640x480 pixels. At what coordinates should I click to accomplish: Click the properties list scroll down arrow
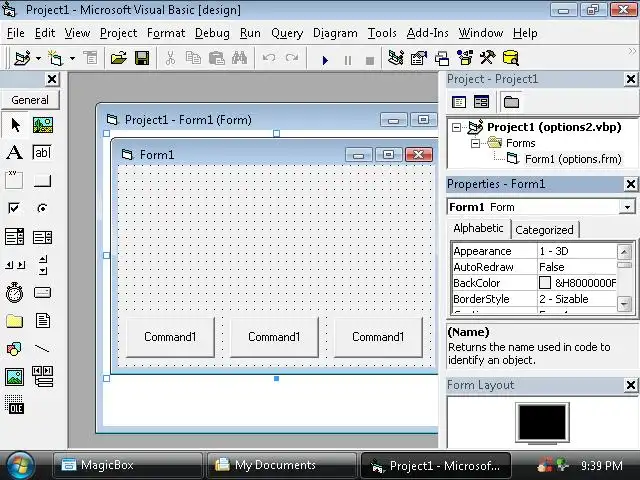coord(624,304)
